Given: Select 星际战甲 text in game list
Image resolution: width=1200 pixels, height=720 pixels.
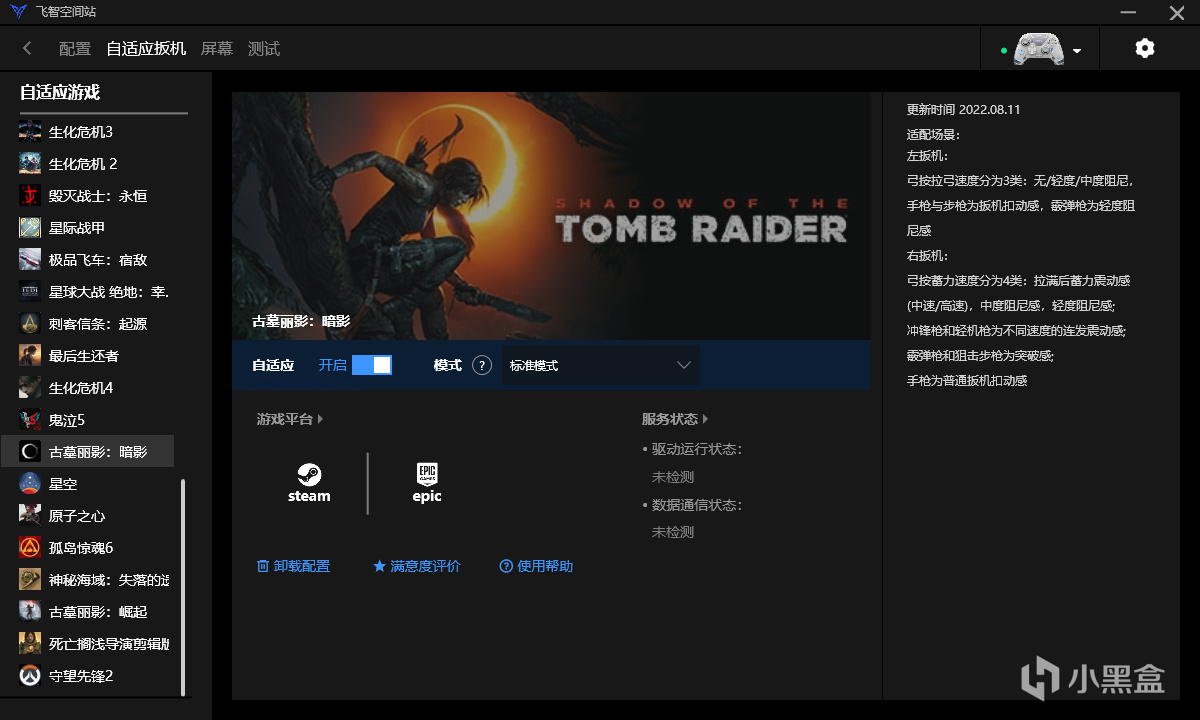Looking at the screenshot, I should coord(77,227).
